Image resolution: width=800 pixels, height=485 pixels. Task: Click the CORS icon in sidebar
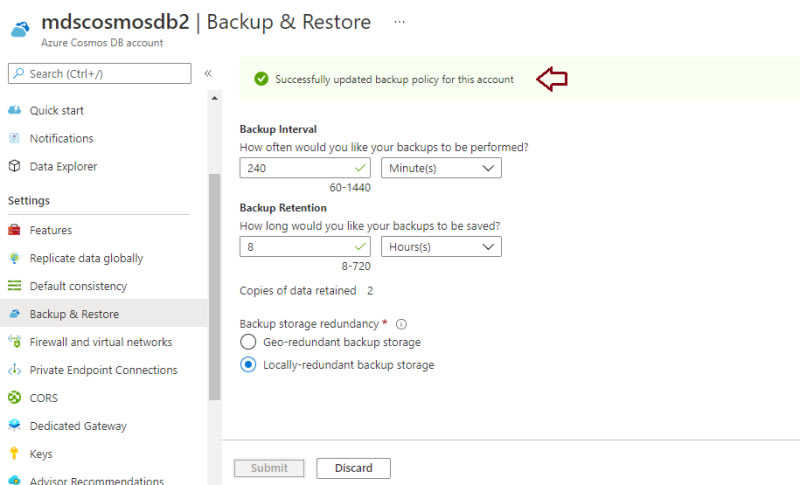14,398
